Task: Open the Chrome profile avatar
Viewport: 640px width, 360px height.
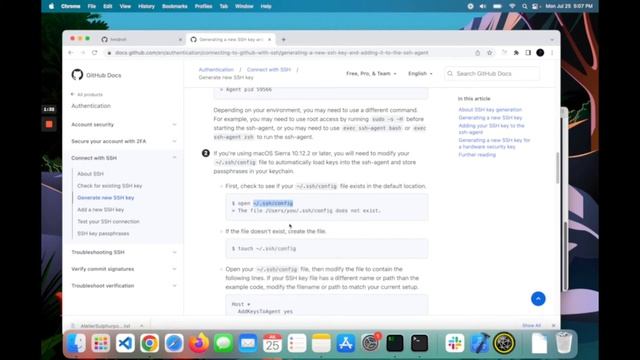Action: point(540,53)
